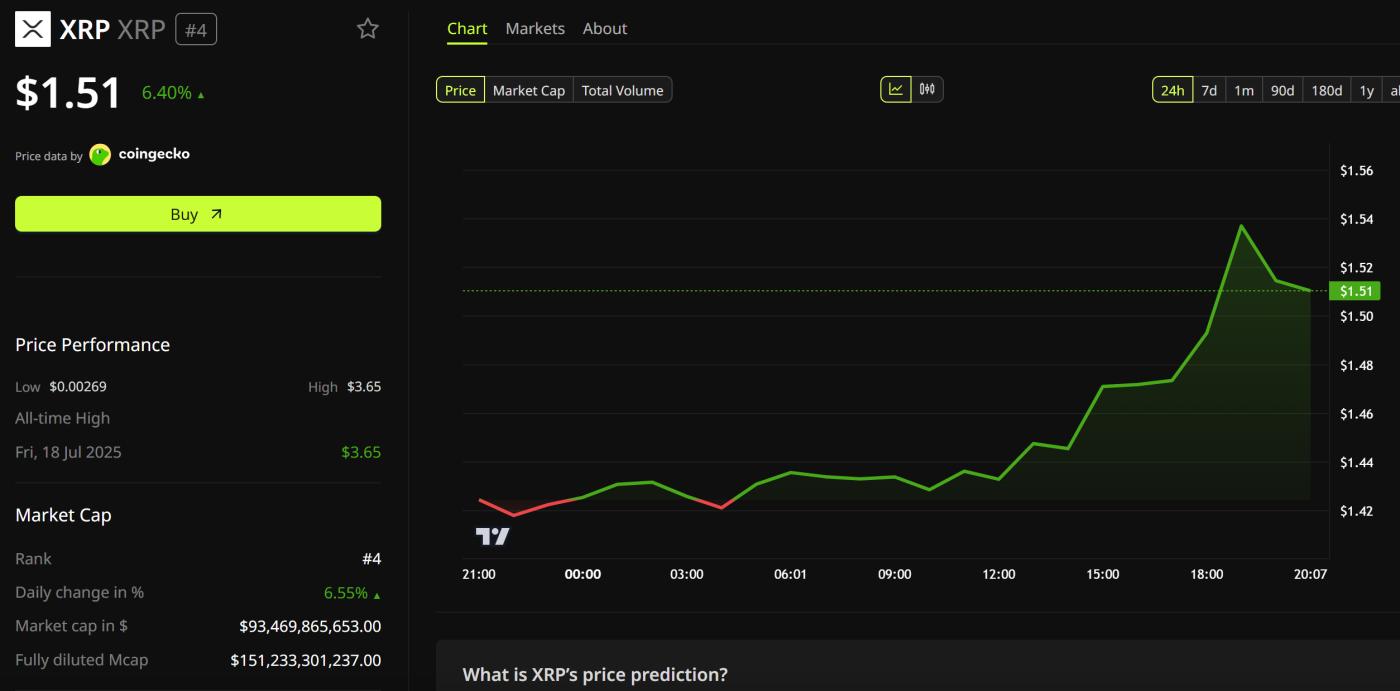Click the $1.51 current price label on axis
Screen dimensions: 1400x691
1355,291
